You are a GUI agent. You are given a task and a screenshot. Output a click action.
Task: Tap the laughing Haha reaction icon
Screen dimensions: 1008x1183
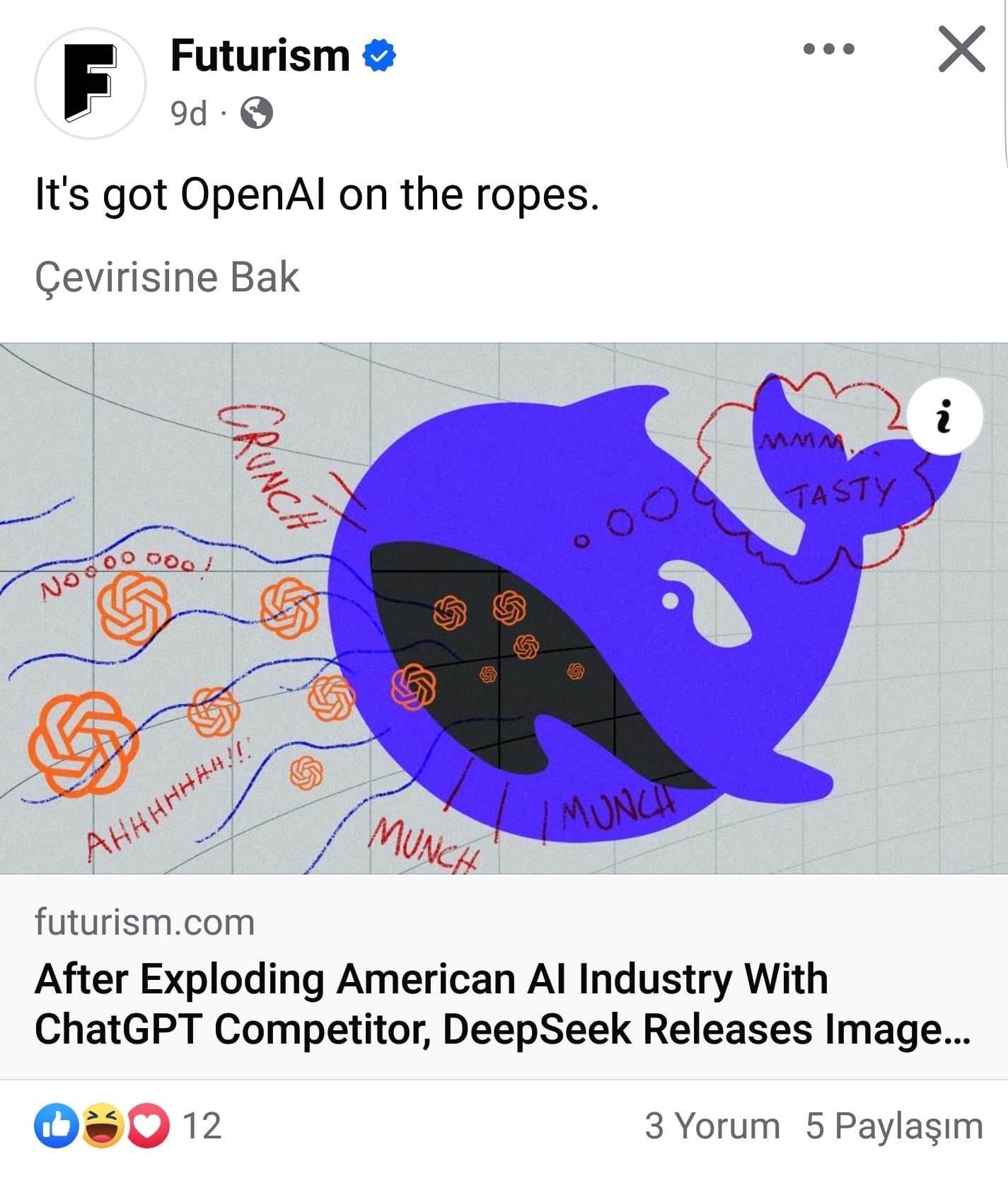103,1125
